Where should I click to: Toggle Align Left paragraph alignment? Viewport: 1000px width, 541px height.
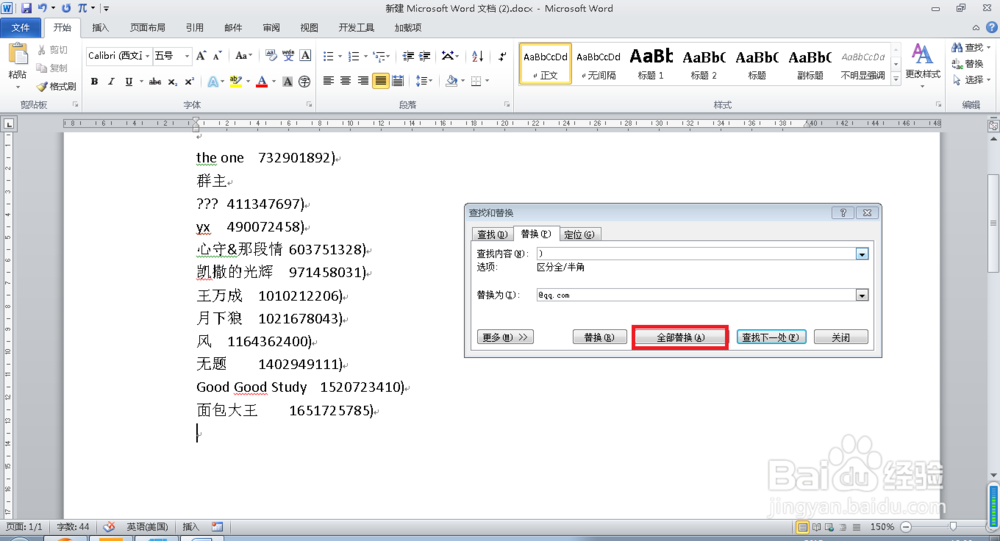click(328, 81)
